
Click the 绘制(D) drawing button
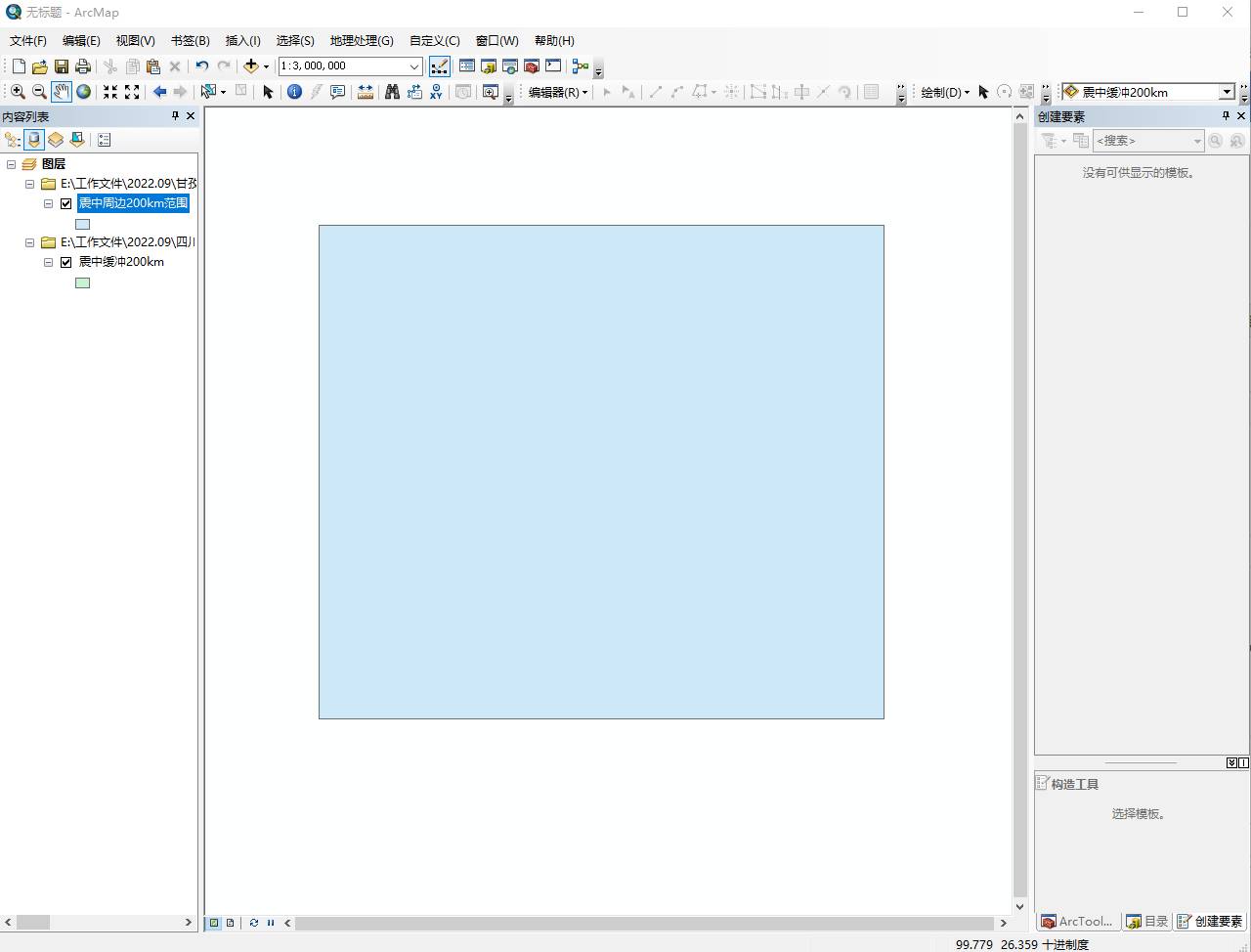pyautogui.click(x=941, y=92)
